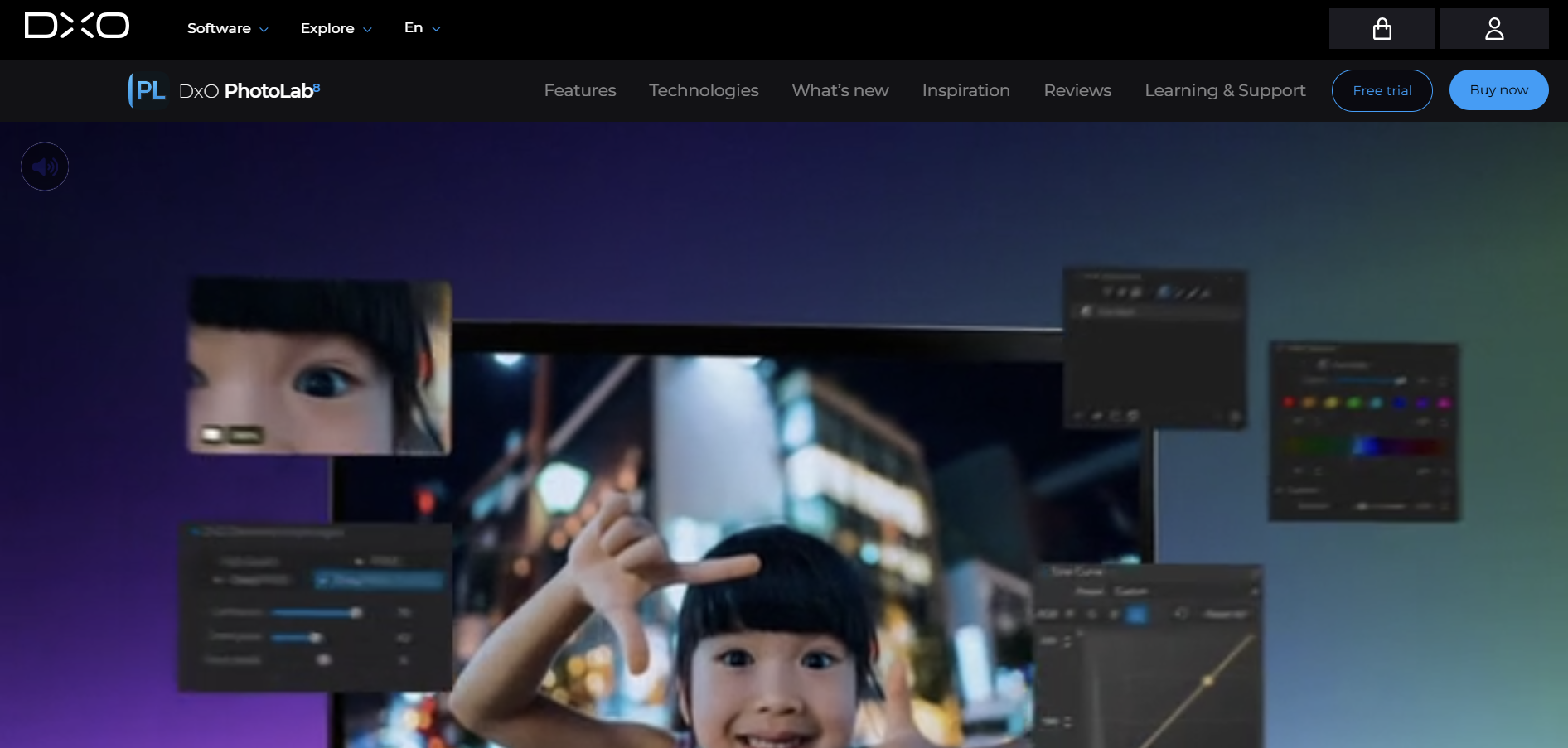
Task: Open Learning & Support
Action: point(1225,90)
